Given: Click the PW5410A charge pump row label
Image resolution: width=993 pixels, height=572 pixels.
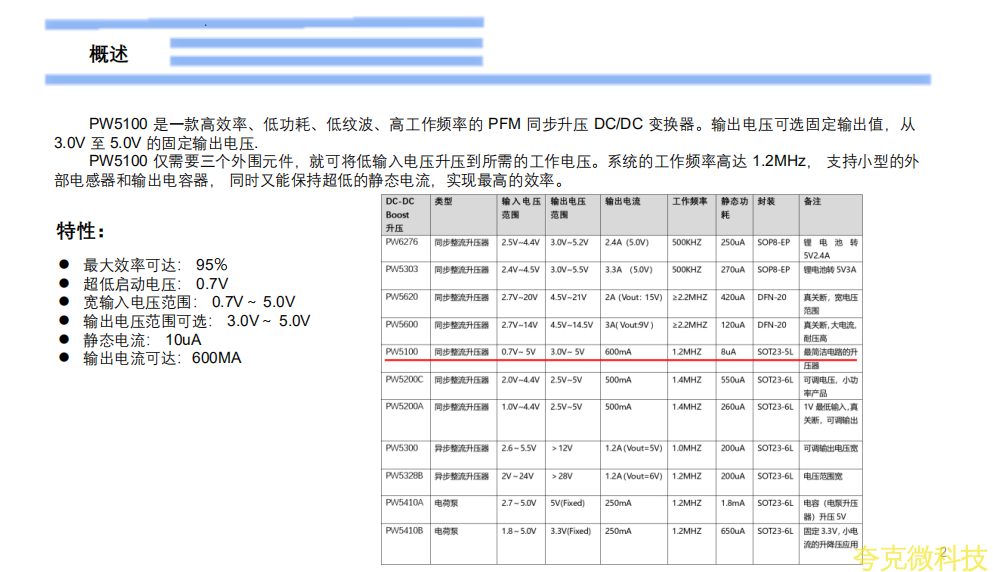Looking at the screenshot, I should (x=405, y=502).
